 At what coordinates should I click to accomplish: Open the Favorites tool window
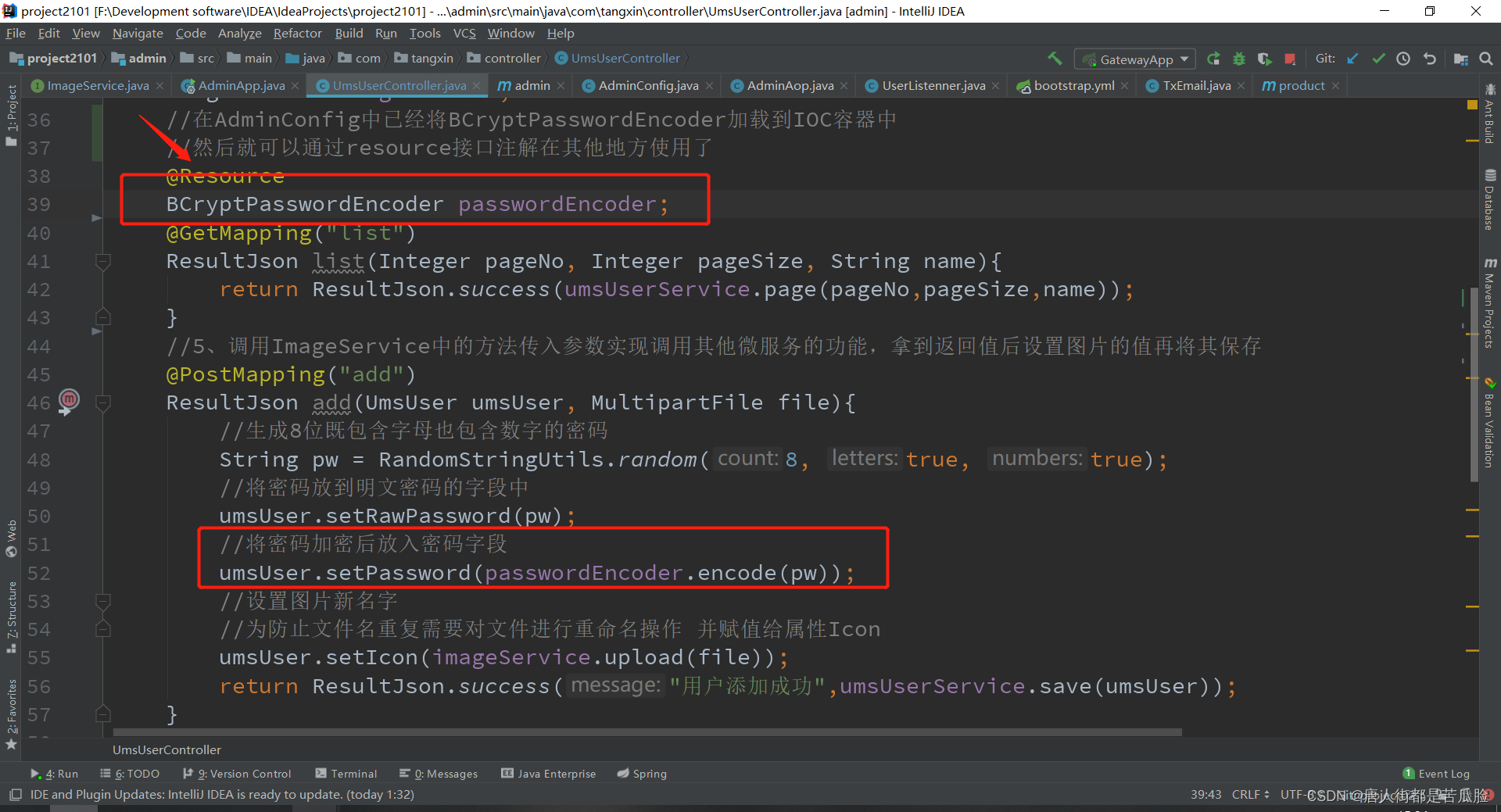[x=11, y=713]
